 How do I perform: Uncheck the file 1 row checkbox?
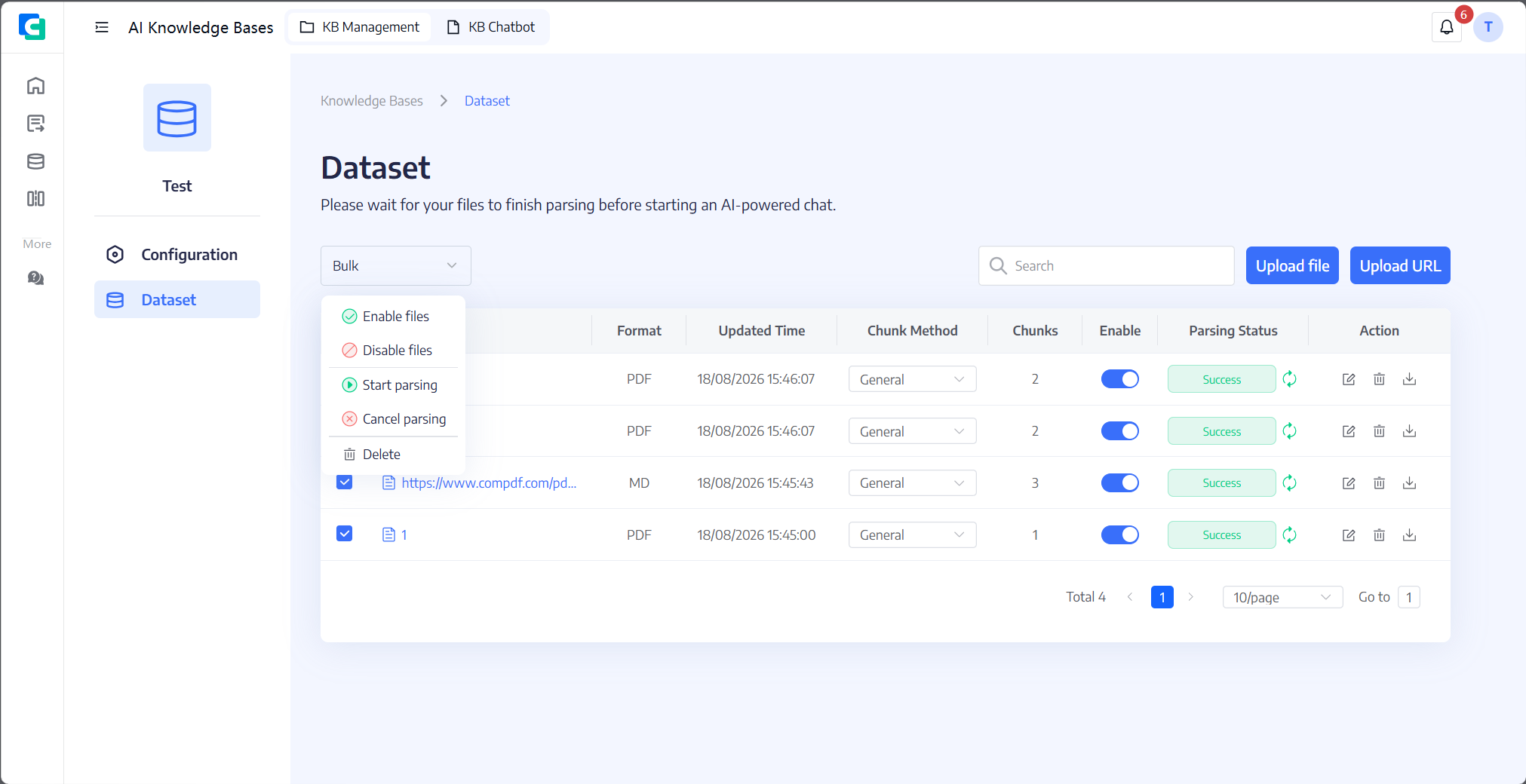[x=344, y=534]
